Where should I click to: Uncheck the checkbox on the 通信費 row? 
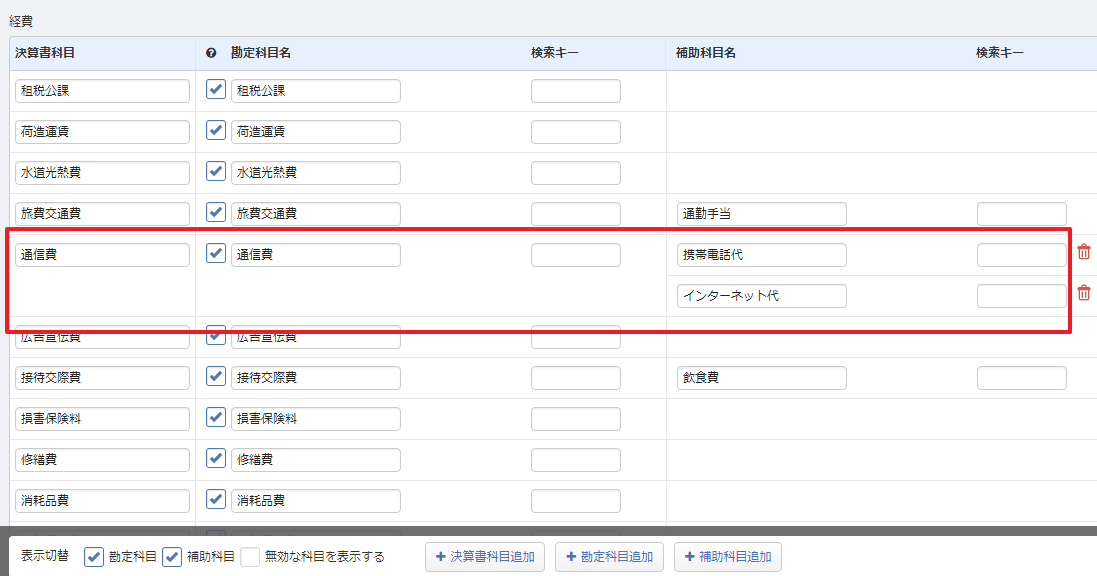pos(214,254)
